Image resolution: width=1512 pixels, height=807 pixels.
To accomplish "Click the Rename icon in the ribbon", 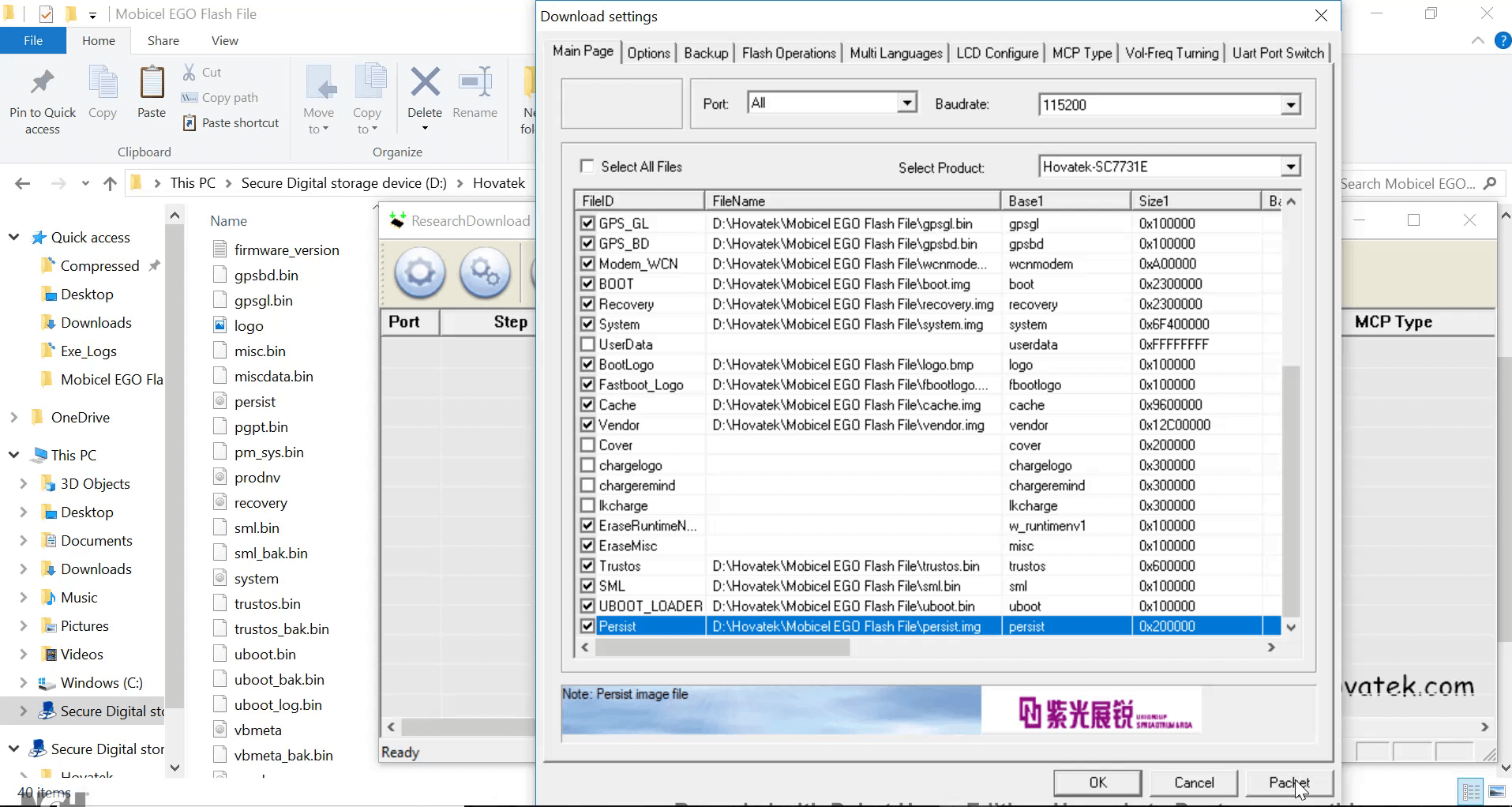I will (475, 91).
